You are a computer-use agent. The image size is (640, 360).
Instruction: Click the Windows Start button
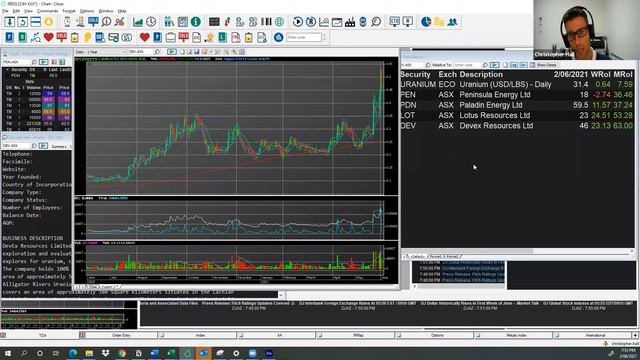(8, 353)
